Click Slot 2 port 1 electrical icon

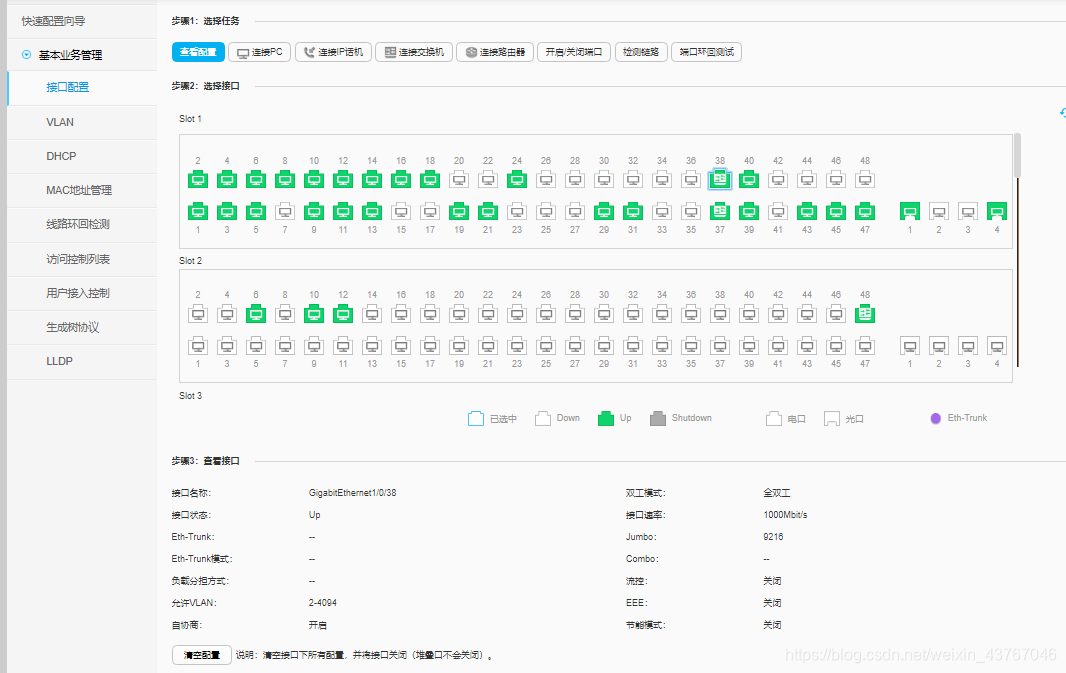(198, 346)
